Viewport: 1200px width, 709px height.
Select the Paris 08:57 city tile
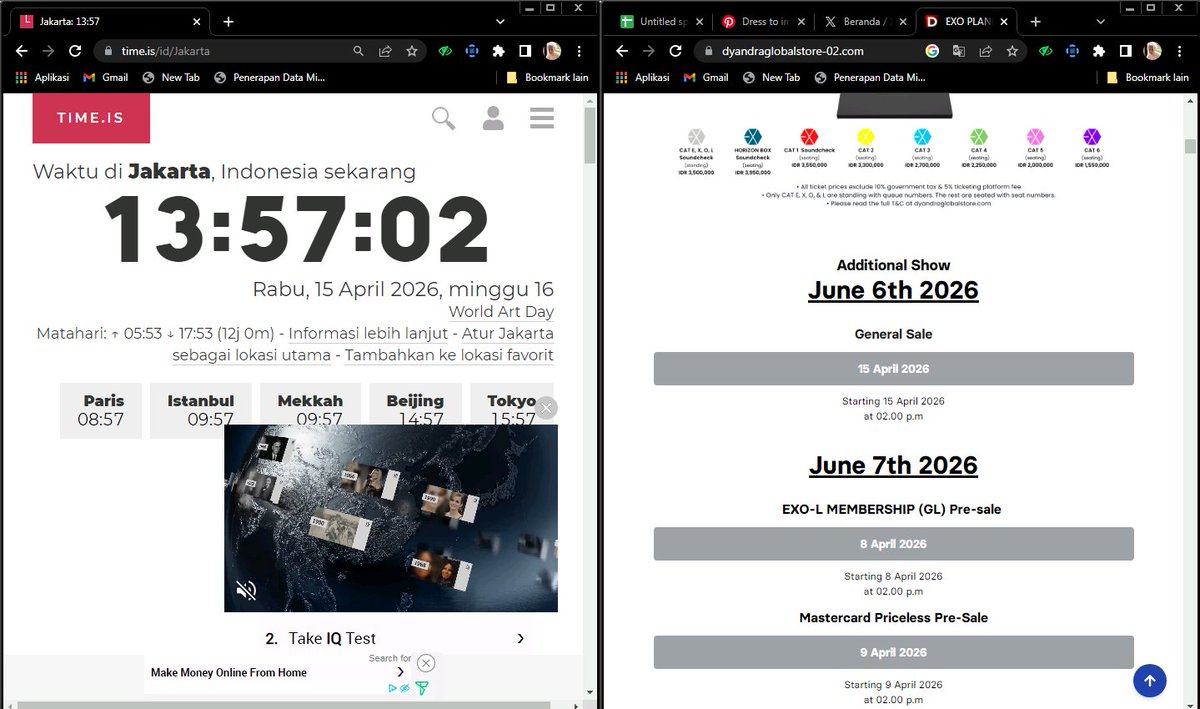[101, 410]
